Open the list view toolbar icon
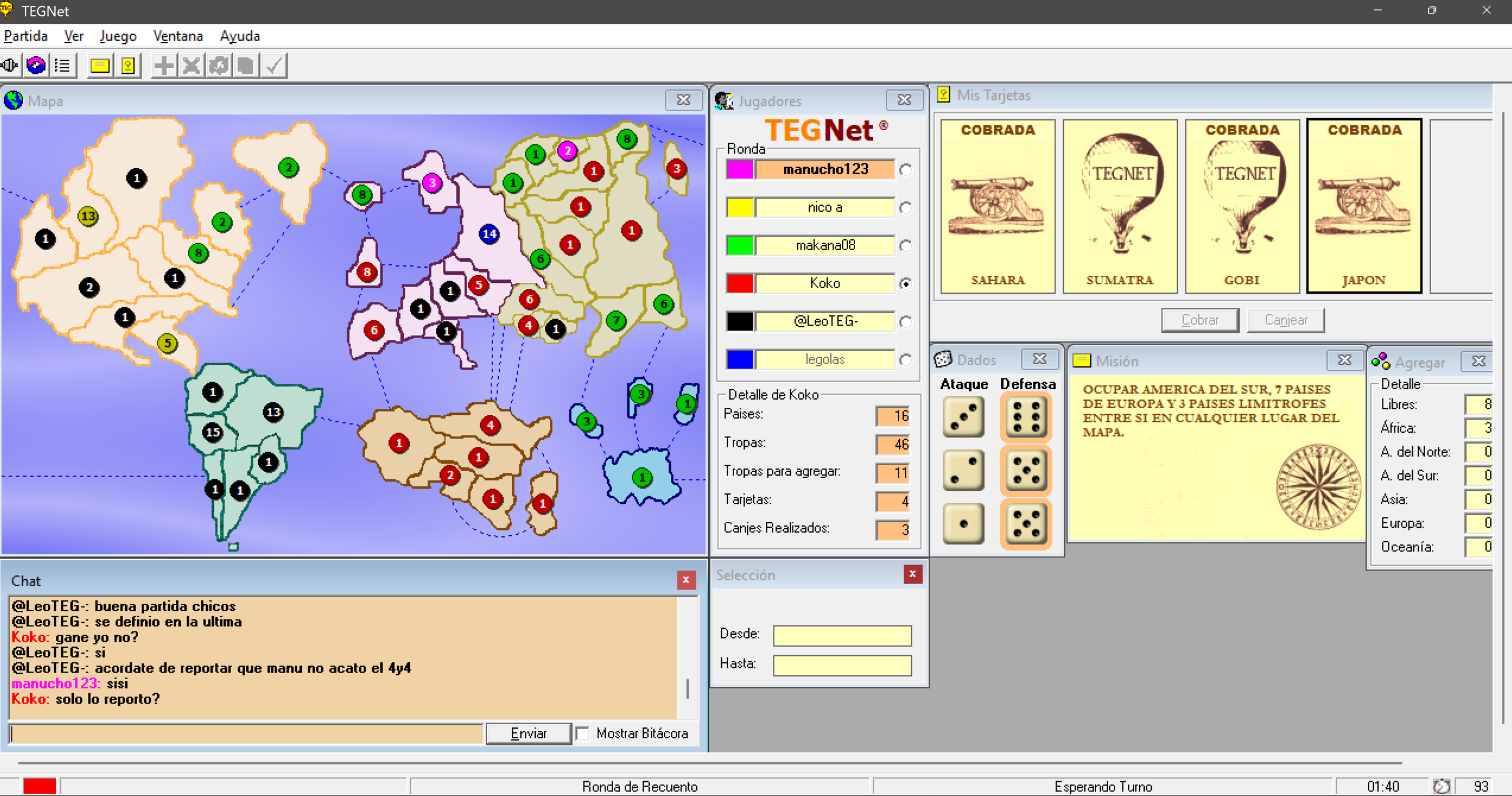Image resolution: width=1512 pixels, height=796 pixels. pos(63,66)
